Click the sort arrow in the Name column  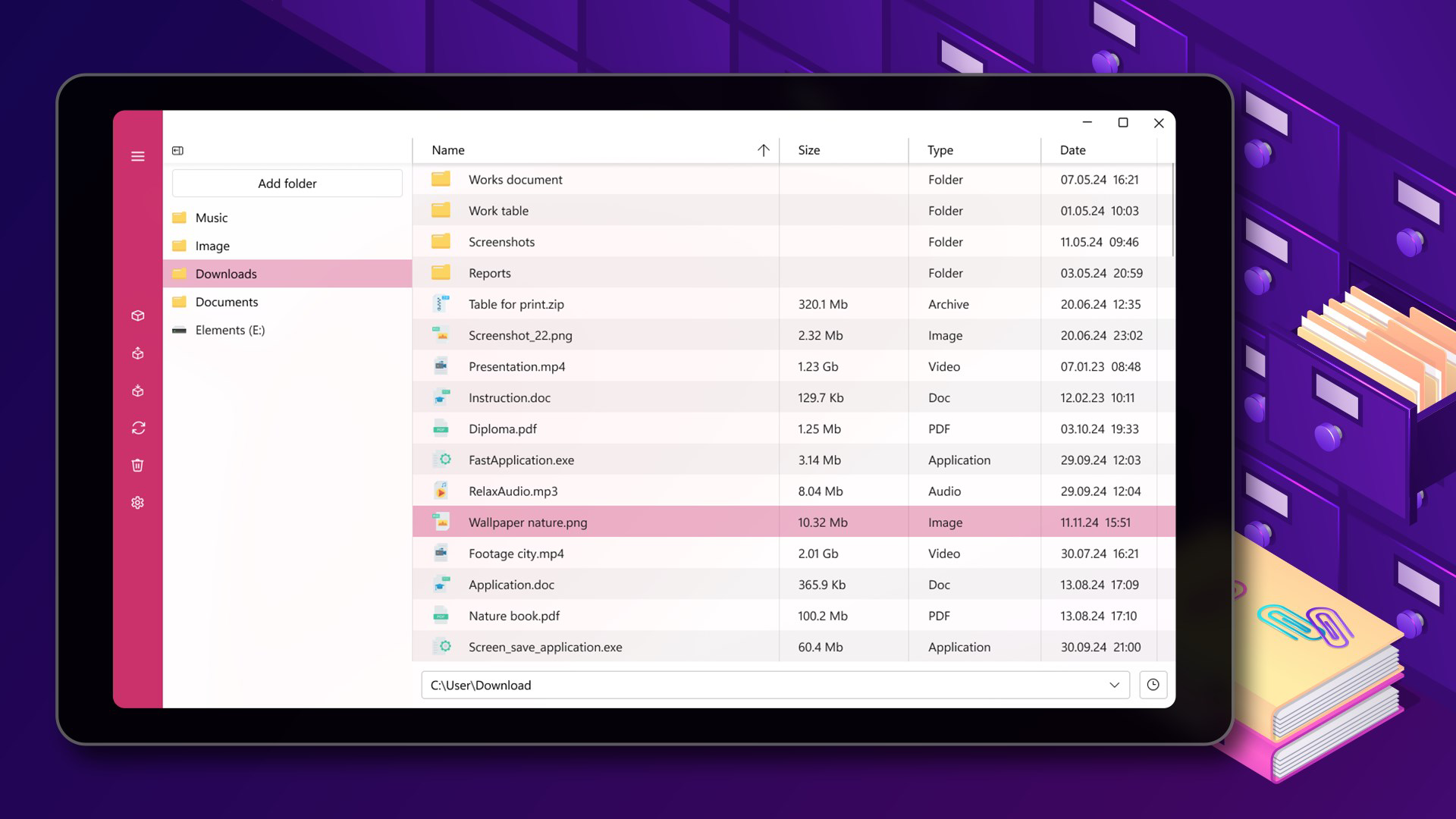coord(764,150)
